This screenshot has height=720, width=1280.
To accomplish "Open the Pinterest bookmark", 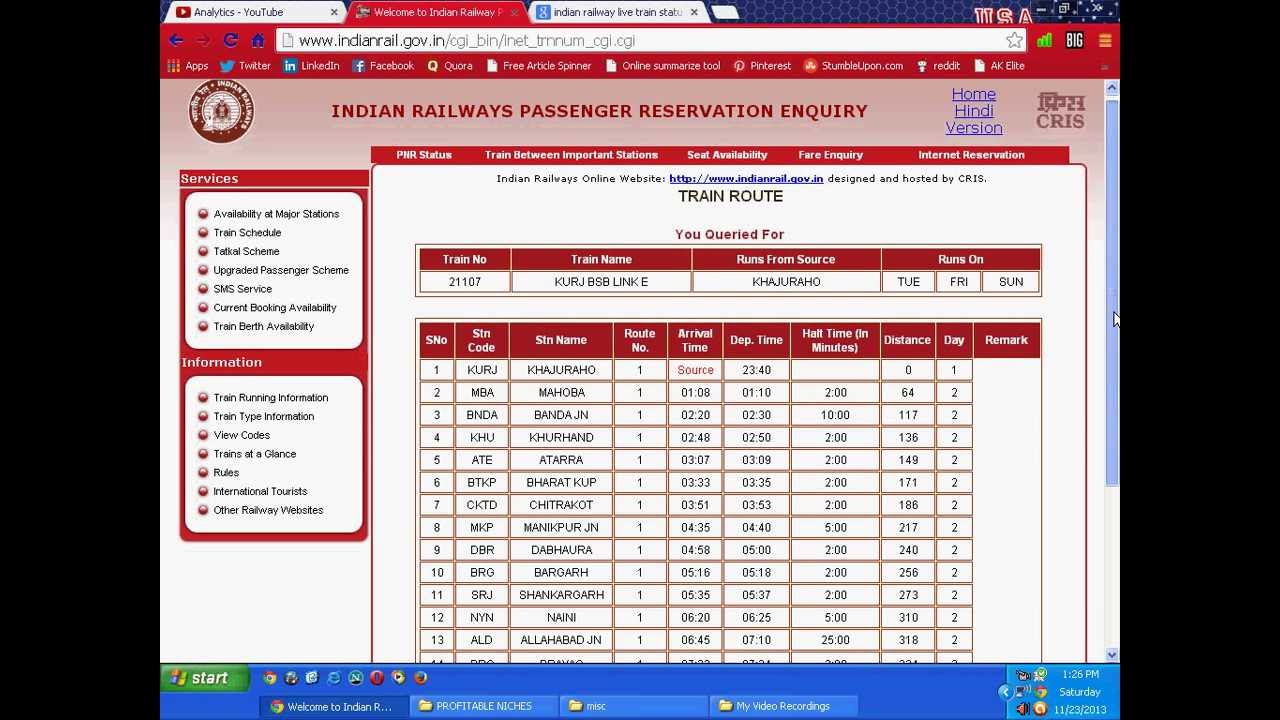I will tap(762, 66).
